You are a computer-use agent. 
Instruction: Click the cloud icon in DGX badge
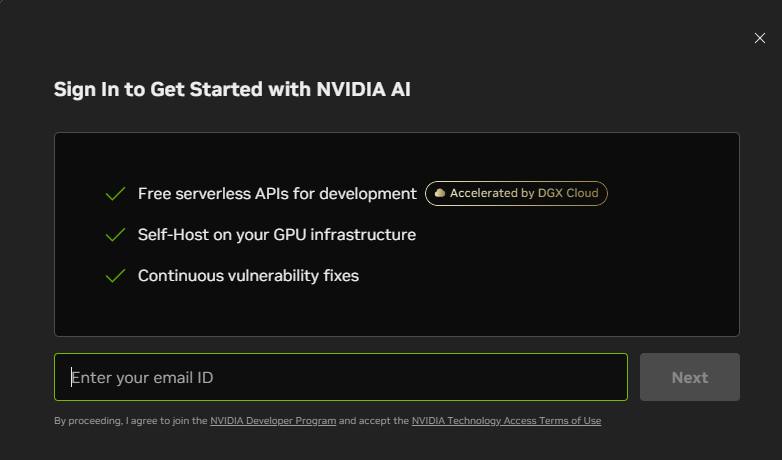(440, 194)
